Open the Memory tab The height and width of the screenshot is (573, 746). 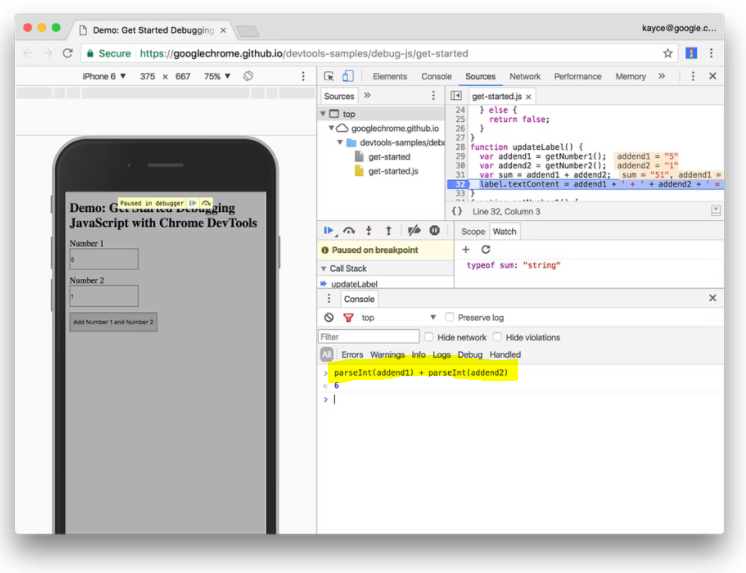(630, 76)
